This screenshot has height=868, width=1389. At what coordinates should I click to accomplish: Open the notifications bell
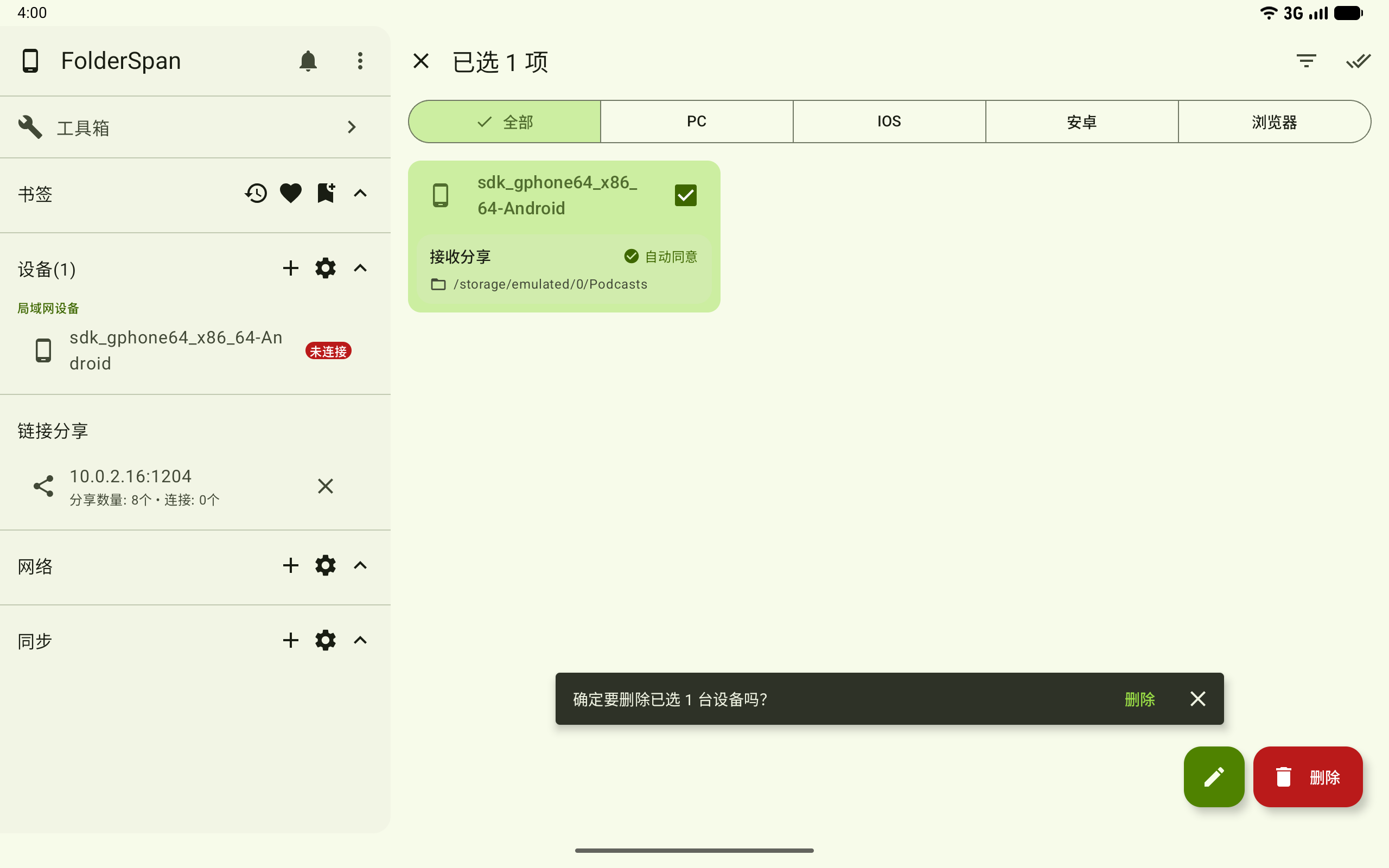[308, 60]
